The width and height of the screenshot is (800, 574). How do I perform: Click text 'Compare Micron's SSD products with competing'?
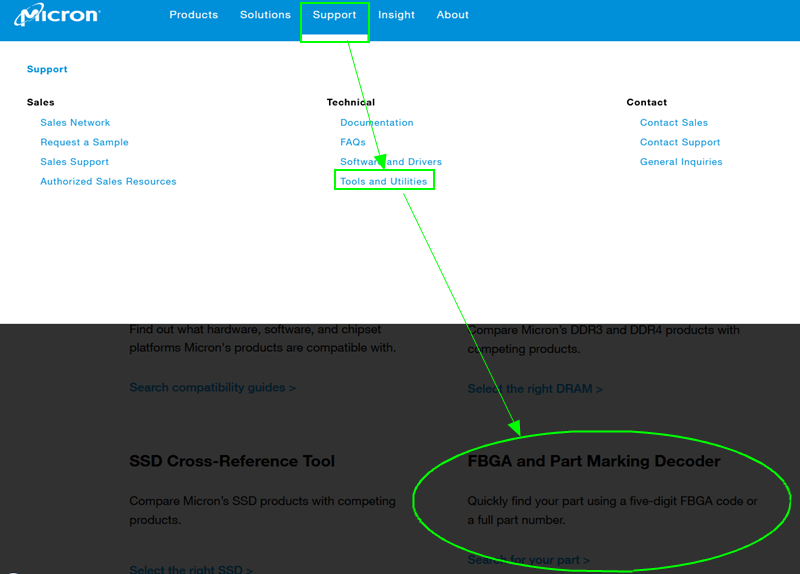pyautogui.click(x=262, y=501)
